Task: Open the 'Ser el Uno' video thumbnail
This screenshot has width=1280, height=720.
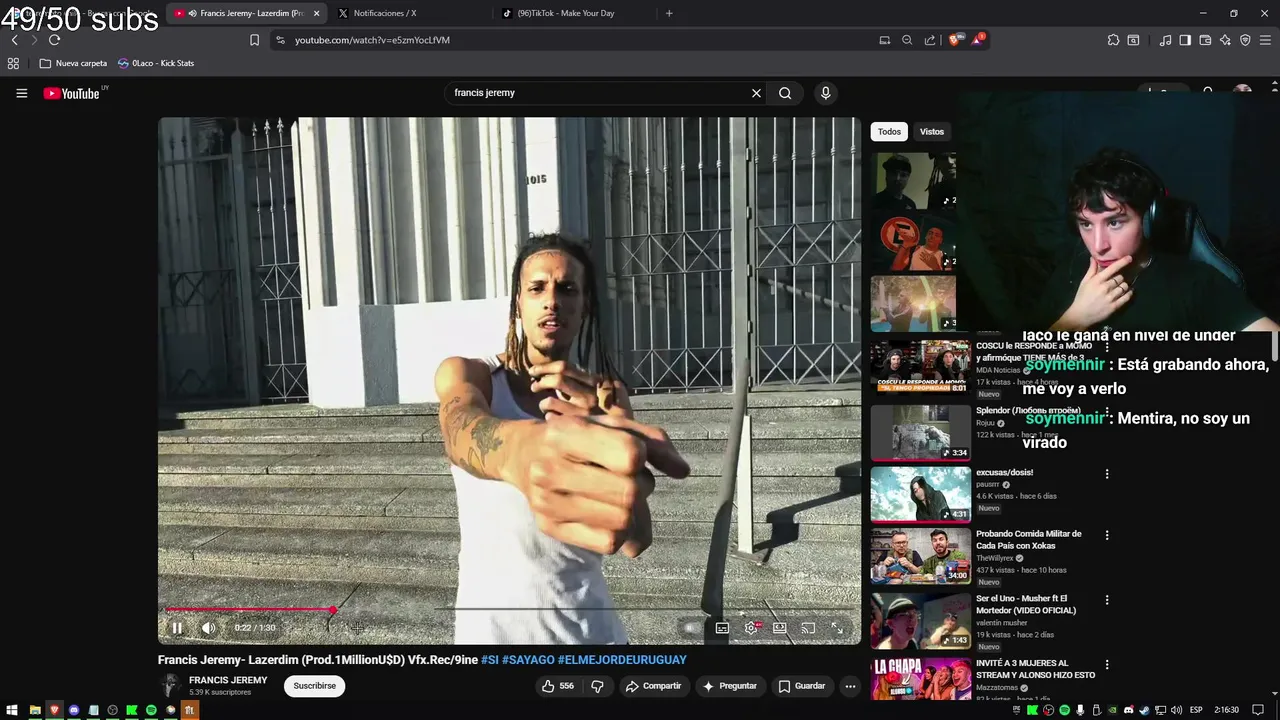Action: click(x=920, y=621)
